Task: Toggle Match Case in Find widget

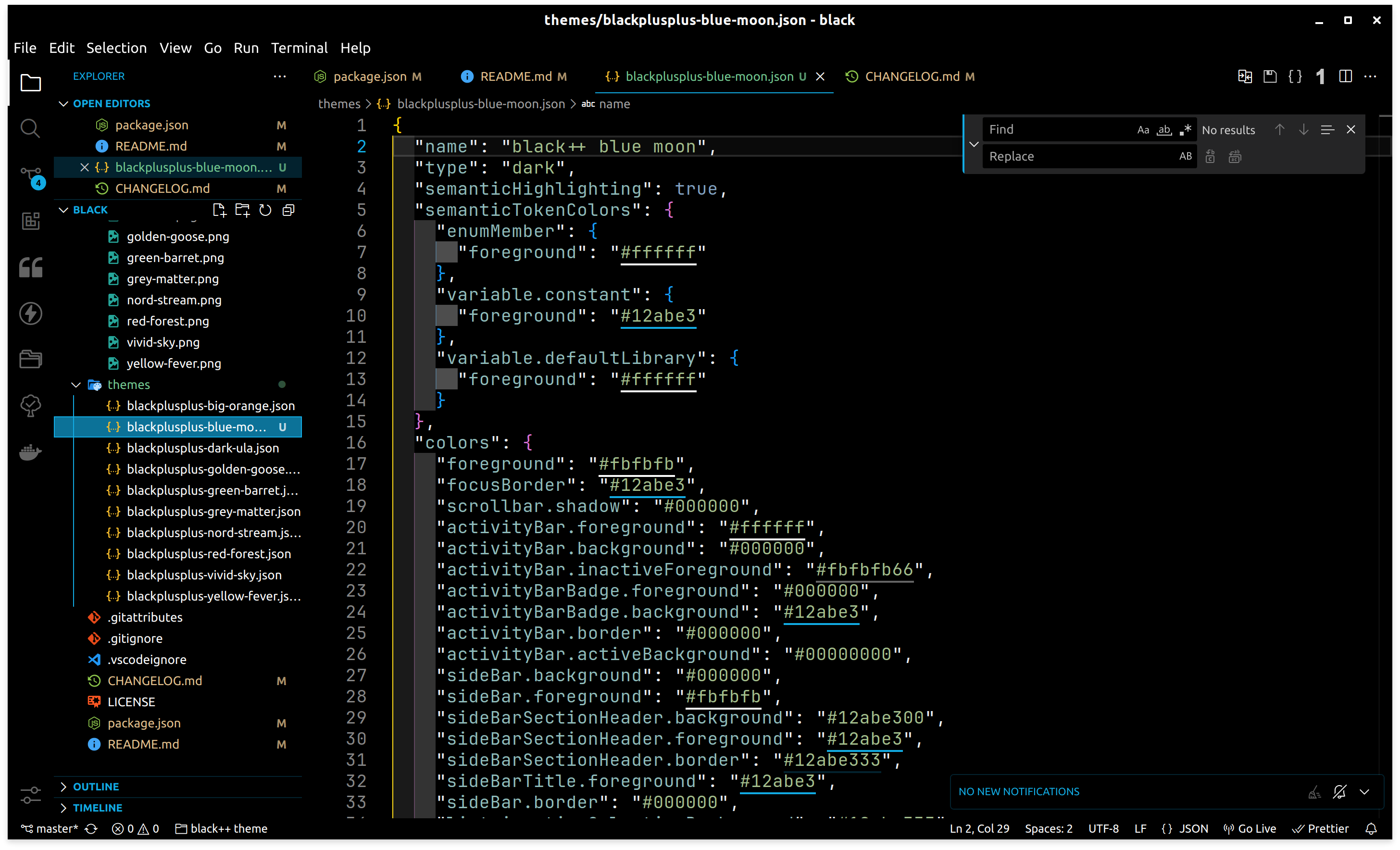Action: (1143, 129)
